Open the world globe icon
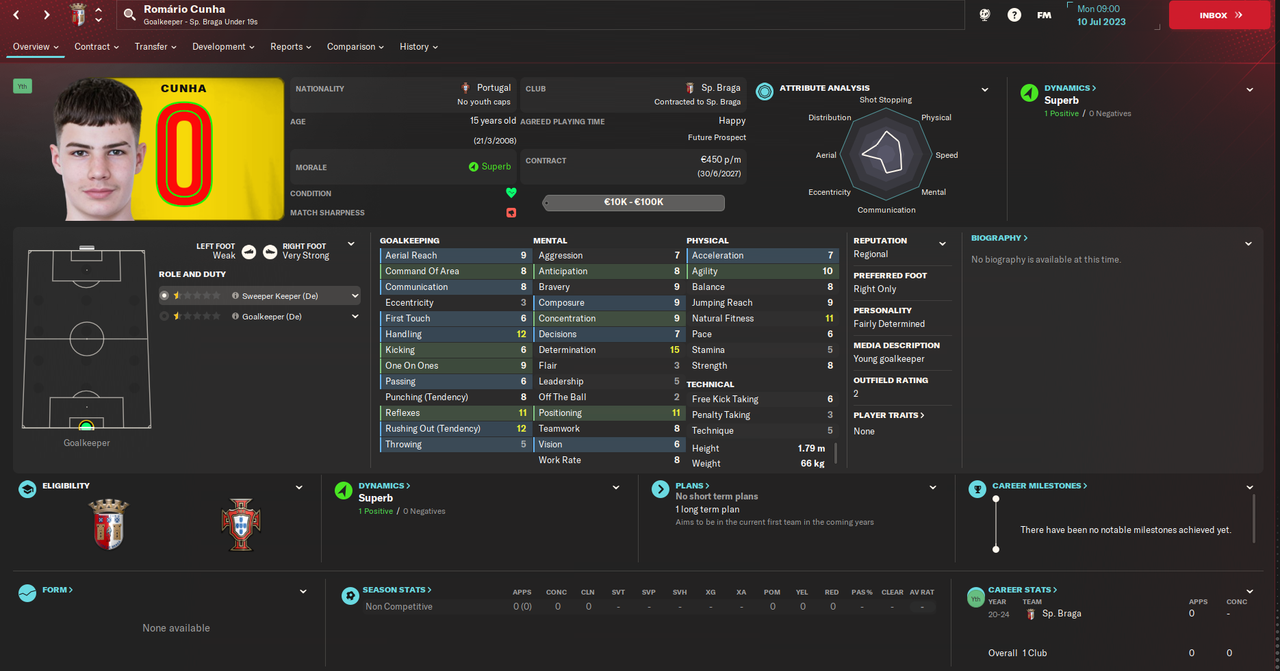The height and width of the screenshot is (671, 1280). click(984, 15)
